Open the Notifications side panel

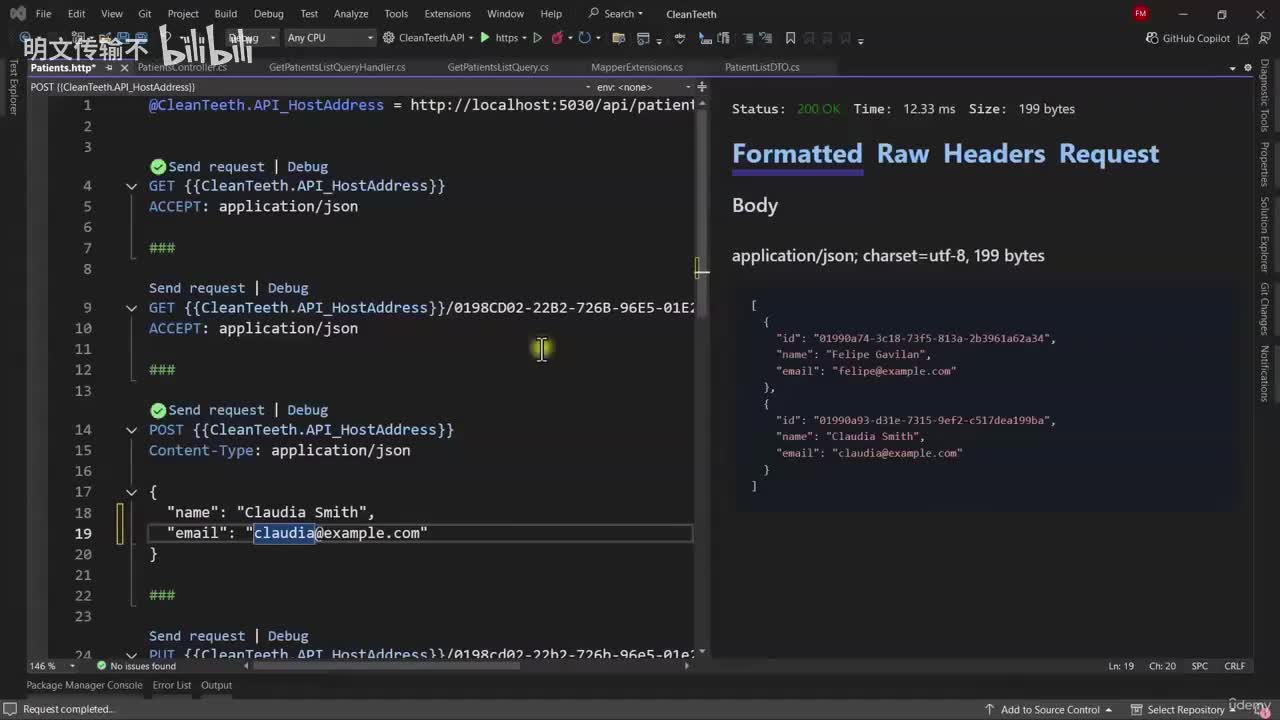pyautogui.click(x=1265, y=373)
